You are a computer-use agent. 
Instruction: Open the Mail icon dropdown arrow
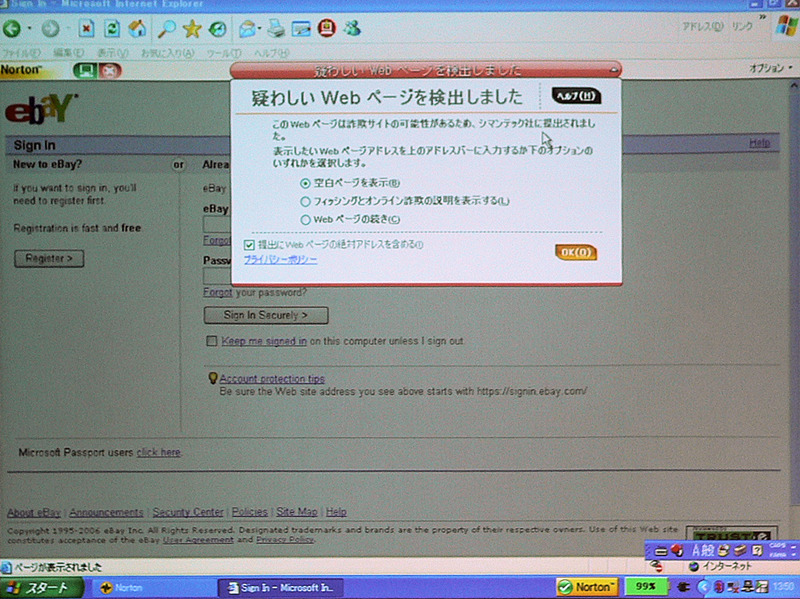click(x=260, y=29)
